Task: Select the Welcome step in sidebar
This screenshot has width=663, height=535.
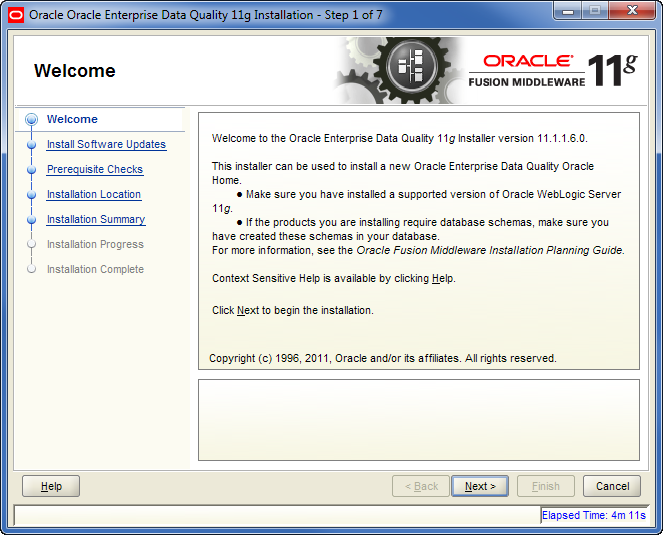Action: (x=72, y=120)
